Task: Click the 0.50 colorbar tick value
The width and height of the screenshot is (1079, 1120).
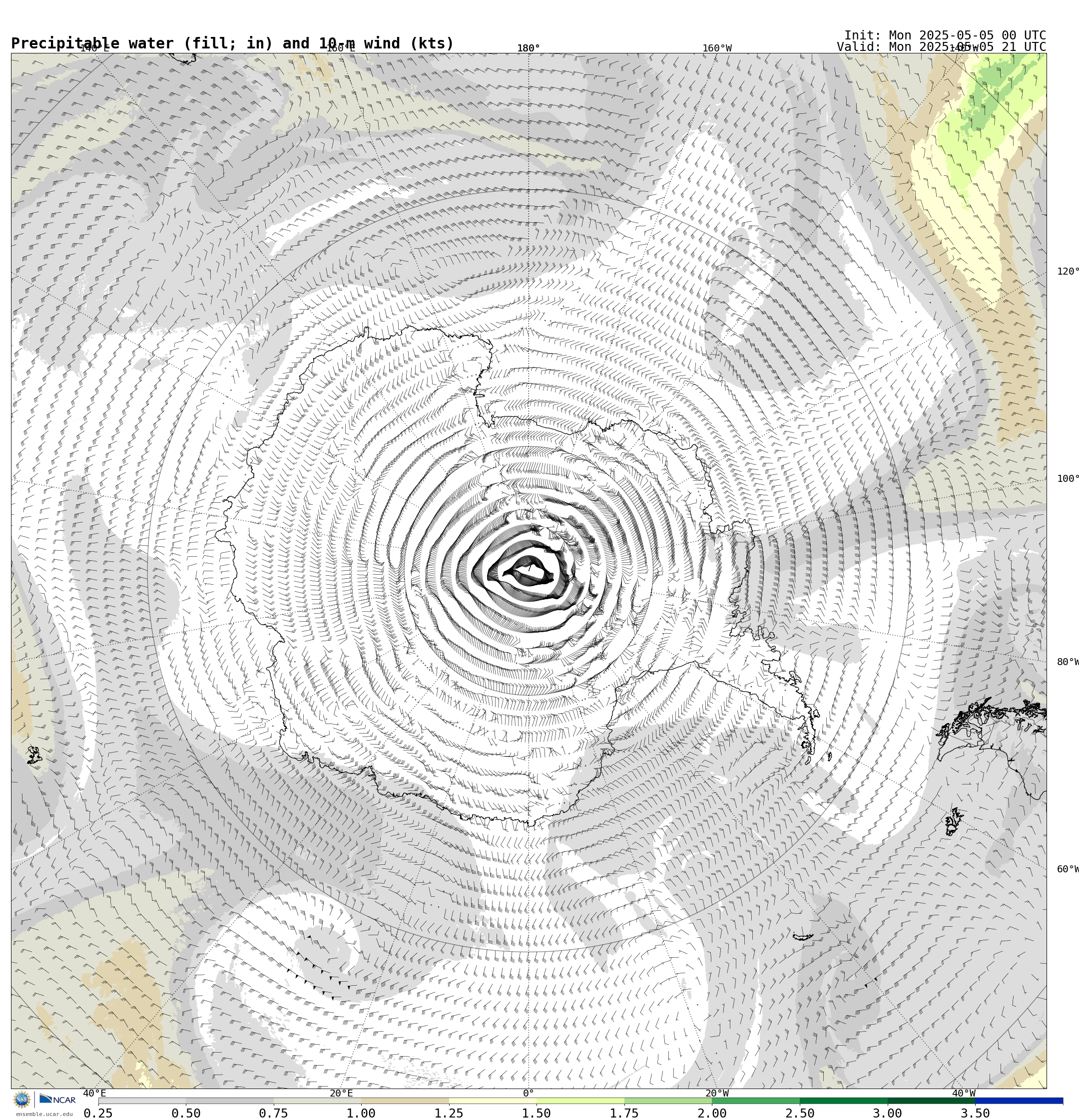Action: coord(186,1113)
